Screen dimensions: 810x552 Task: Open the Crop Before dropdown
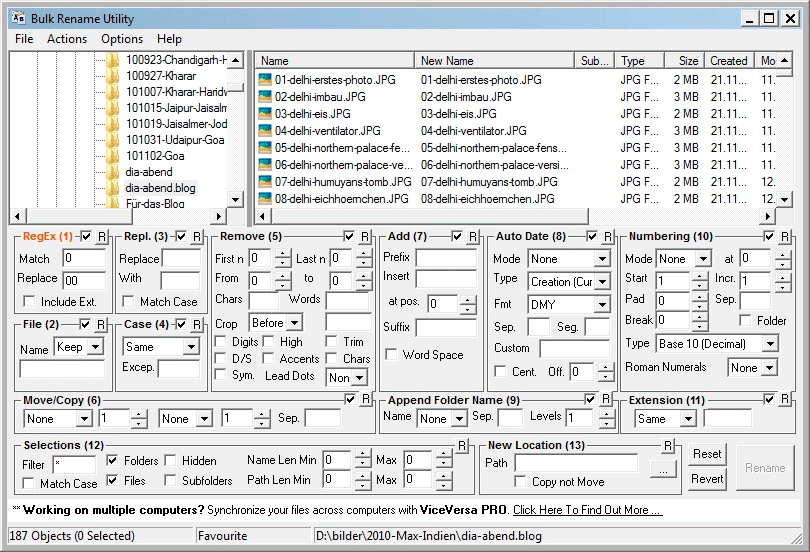pyautogui.click(x=294, y=323)
